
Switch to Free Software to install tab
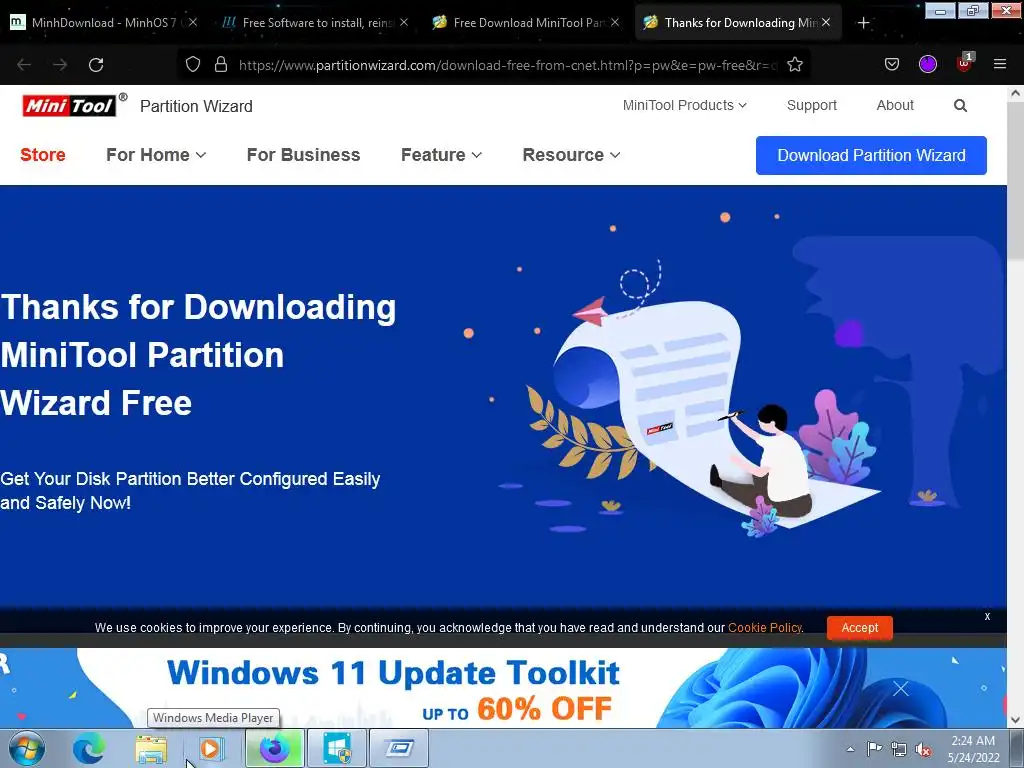click(x=315, y=23)
